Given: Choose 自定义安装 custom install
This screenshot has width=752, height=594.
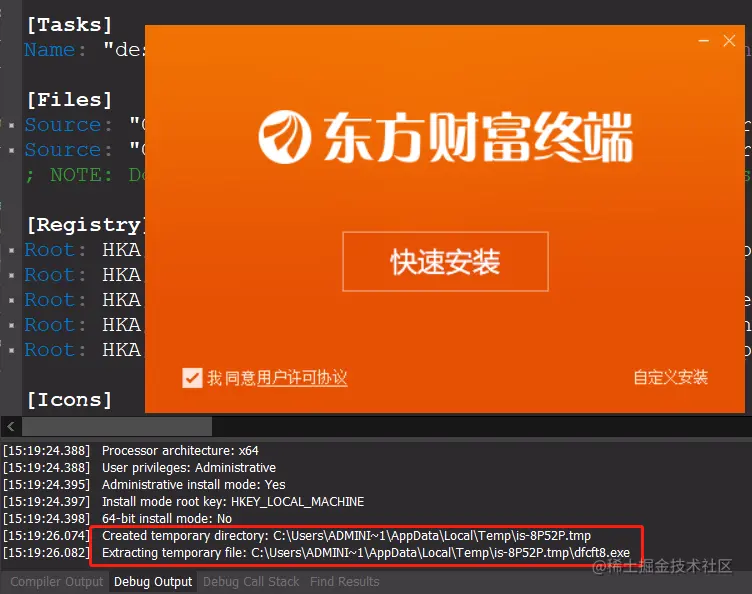Looking at the screenshot, I should 670,377.
